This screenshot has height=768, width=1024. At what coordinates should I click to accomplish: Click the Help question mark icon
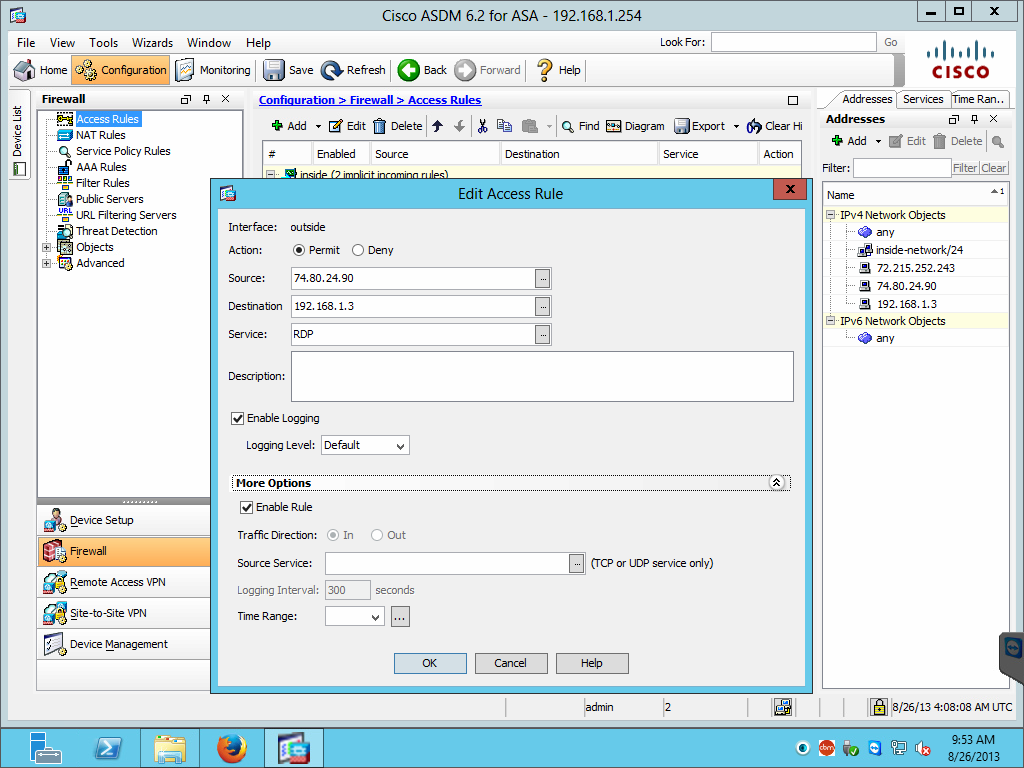coord(544,70)
